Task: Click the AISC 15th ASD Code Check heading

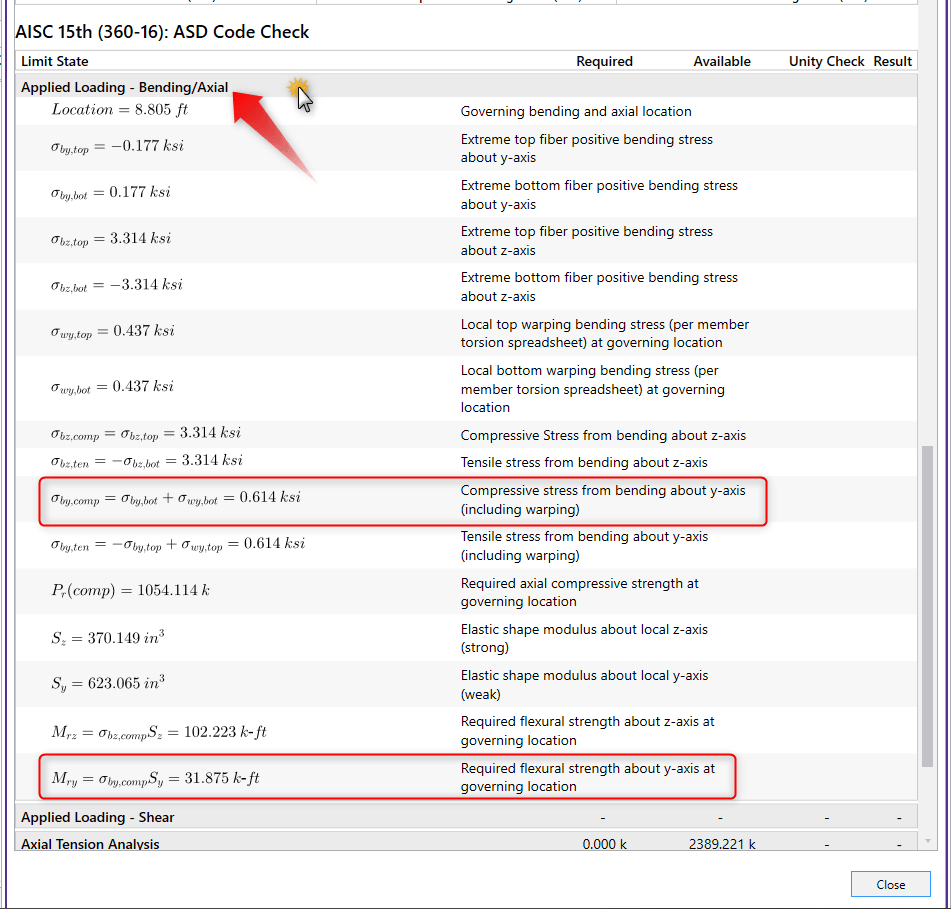Action: click(x=162, y=32)
